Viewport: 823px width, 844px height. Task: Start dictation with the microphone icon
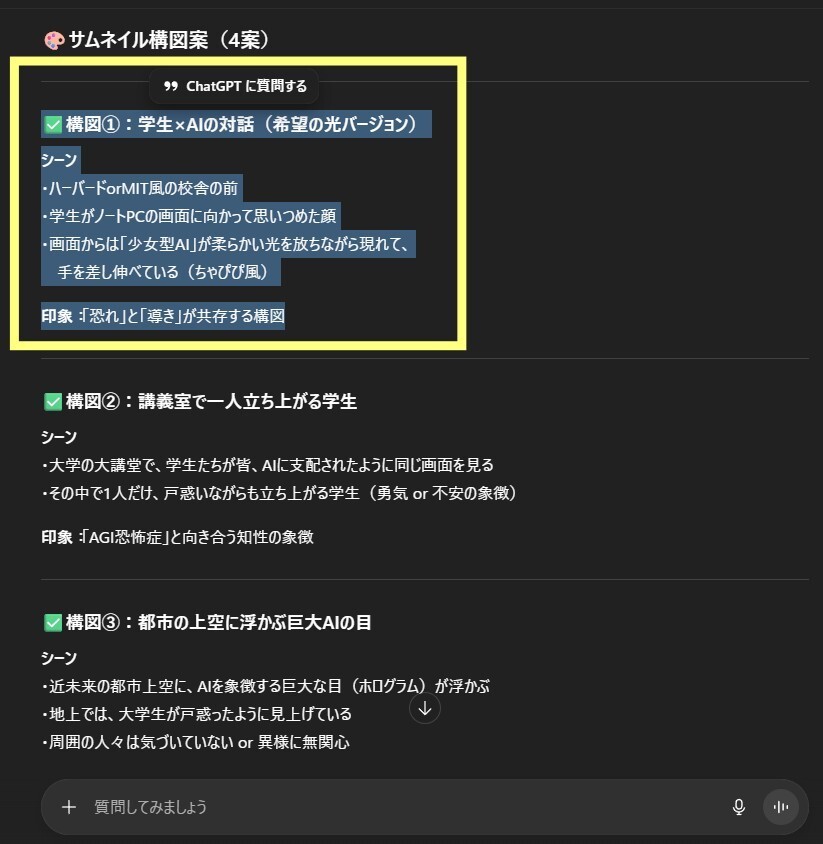point(739,807)
